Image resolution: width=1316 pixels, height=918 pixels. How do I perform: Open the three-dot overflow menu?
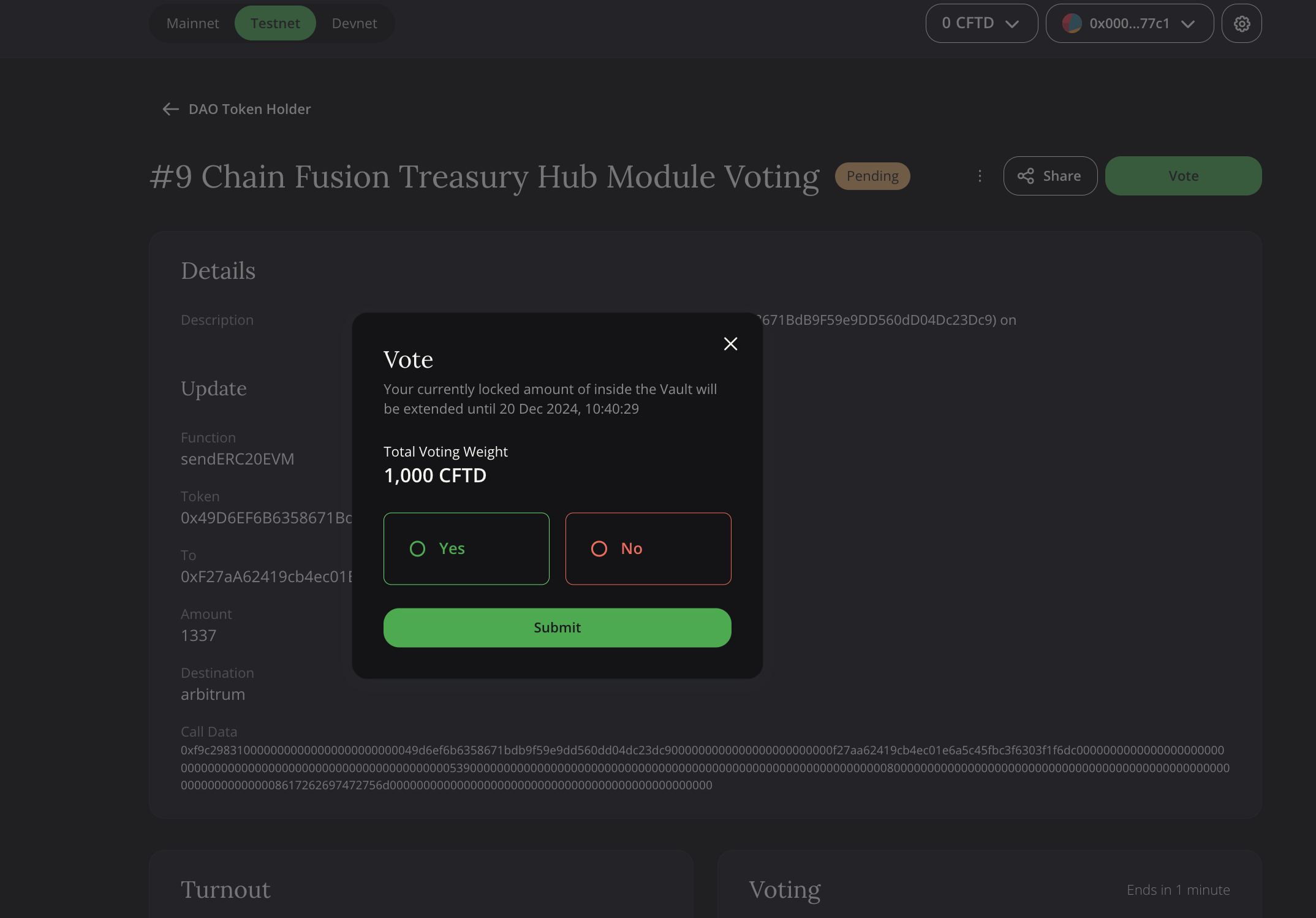click(x=980, y=176)
